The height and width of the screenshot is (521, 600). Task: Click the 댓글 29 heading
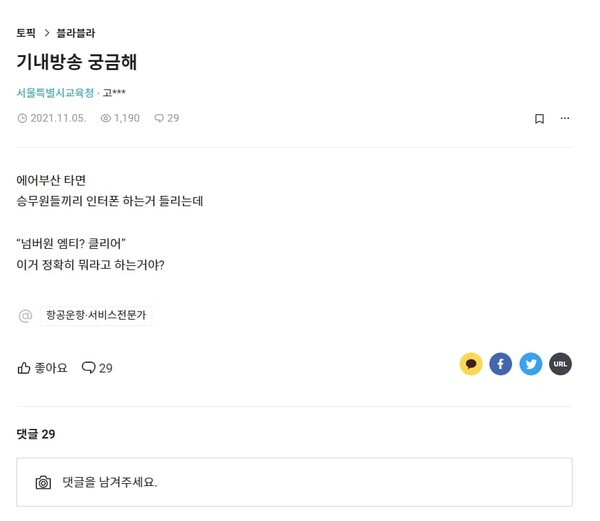pos(36,434)
